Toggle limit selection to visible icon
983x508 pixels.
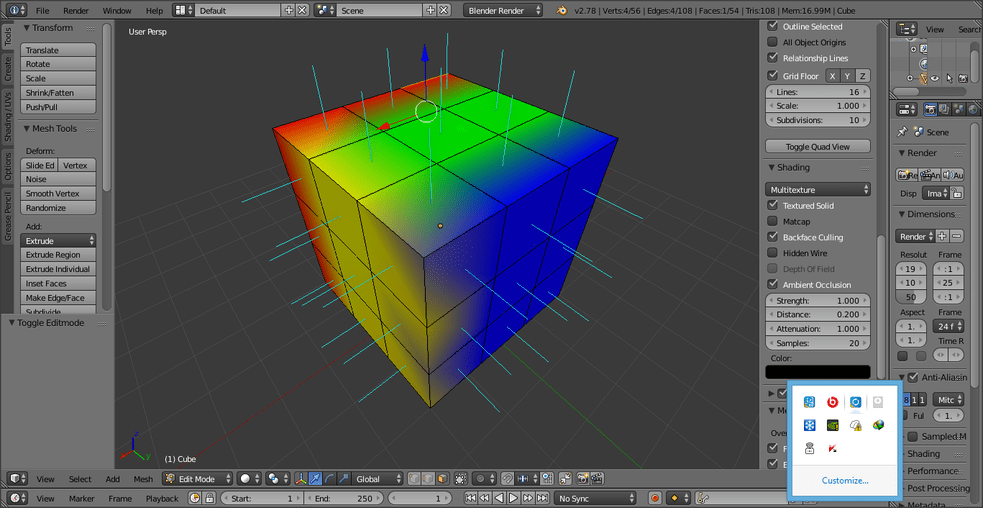tap(461, 479)
